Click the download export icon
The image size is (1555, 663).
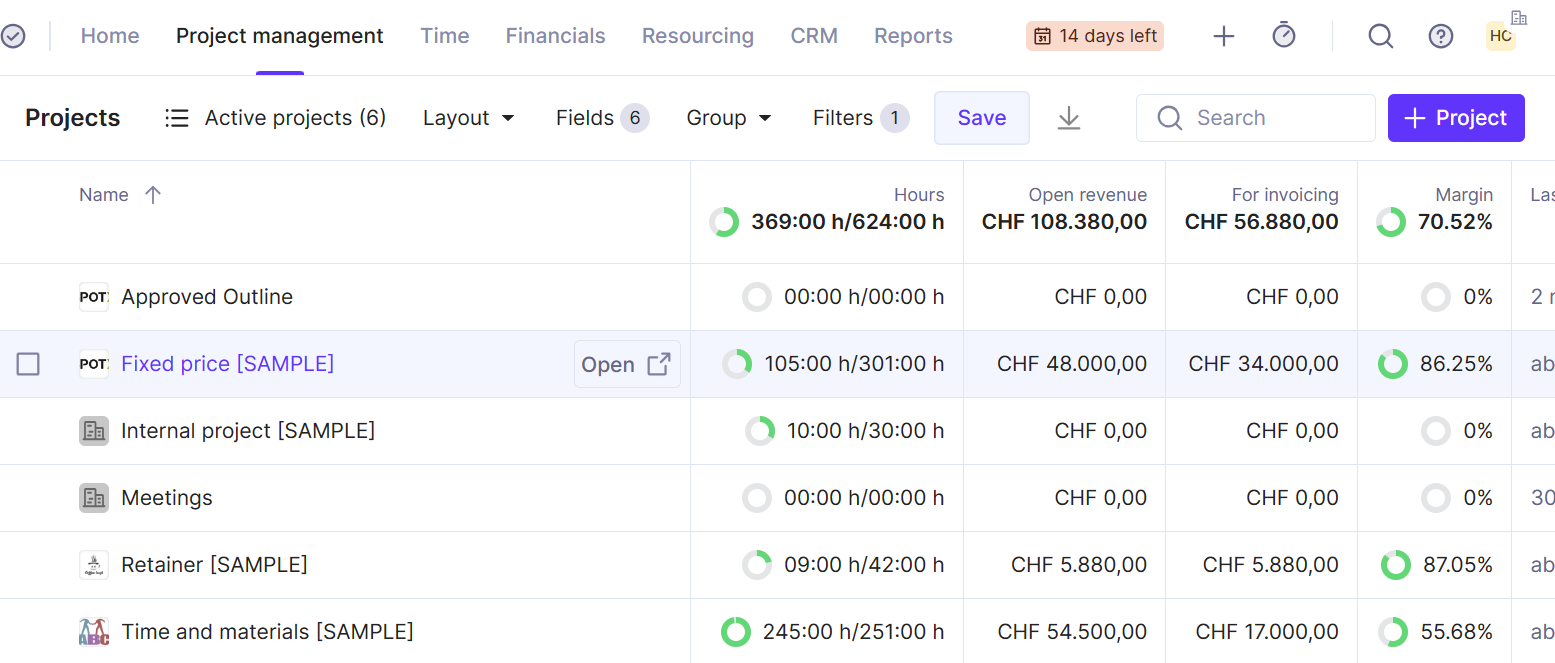click(x=1069, y=118)
